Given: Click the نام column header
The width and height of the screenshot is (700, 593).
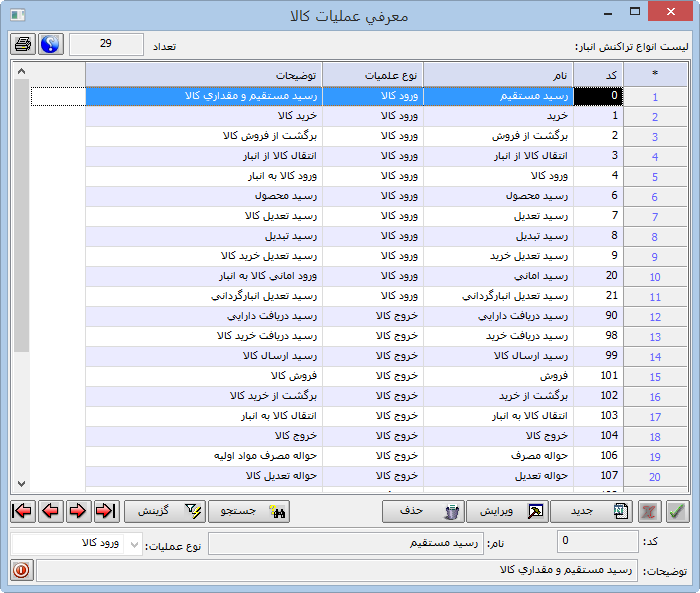Looking at the screenshot, I should point(498,75).
